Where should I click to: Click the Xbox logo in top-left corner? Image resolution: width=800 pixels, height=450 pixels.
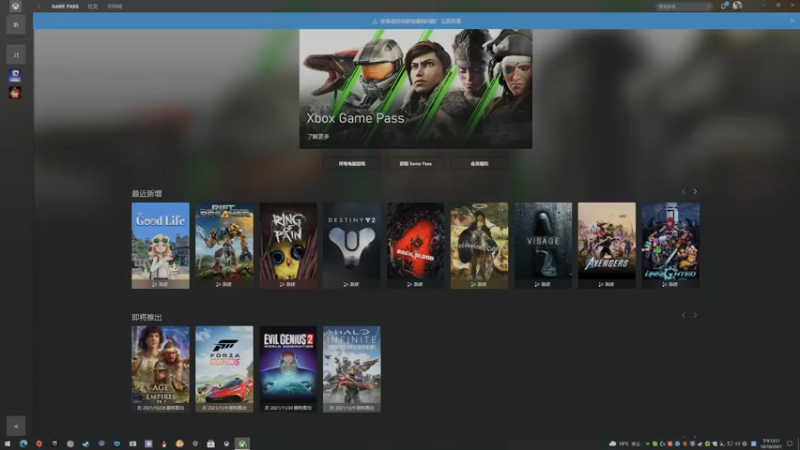point(15,6)
